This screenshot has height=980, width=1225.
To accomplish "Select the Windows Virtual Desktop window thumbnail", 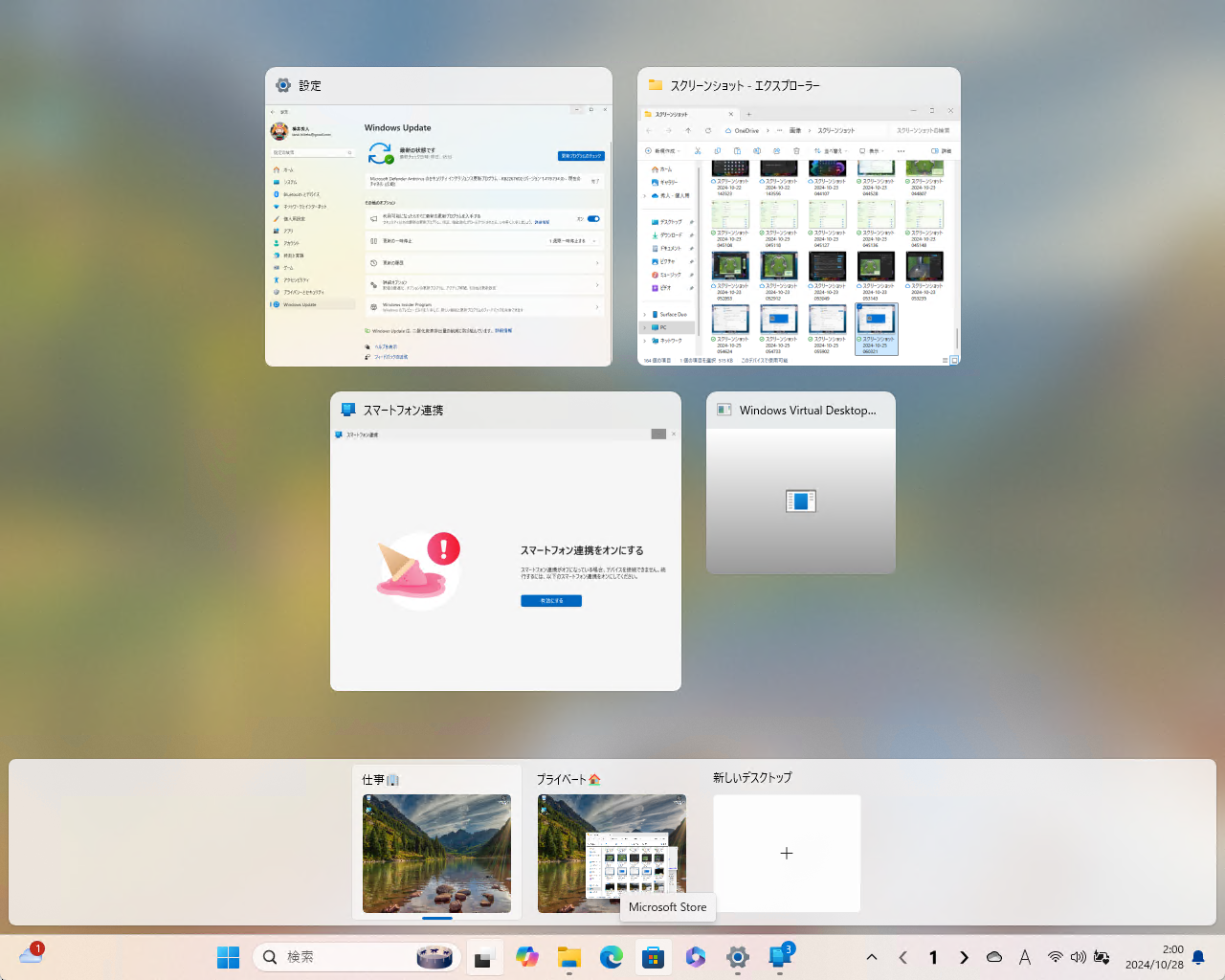I will pos(801,482).
